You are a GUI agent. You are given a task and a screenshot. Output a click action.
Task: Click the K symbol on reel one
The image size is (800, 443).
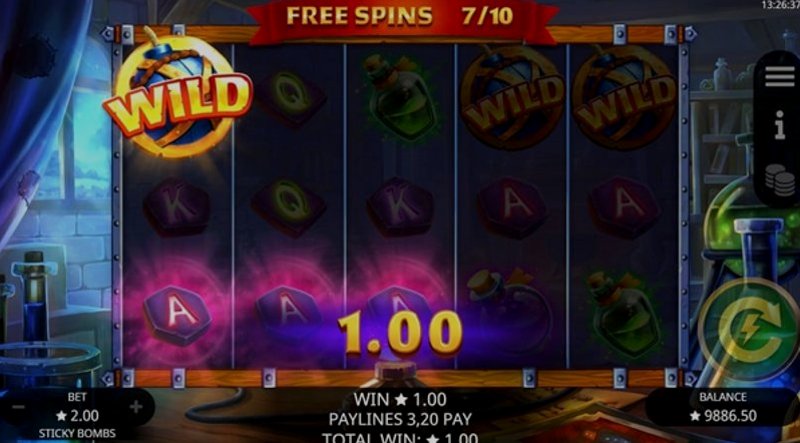coord(177,207)
